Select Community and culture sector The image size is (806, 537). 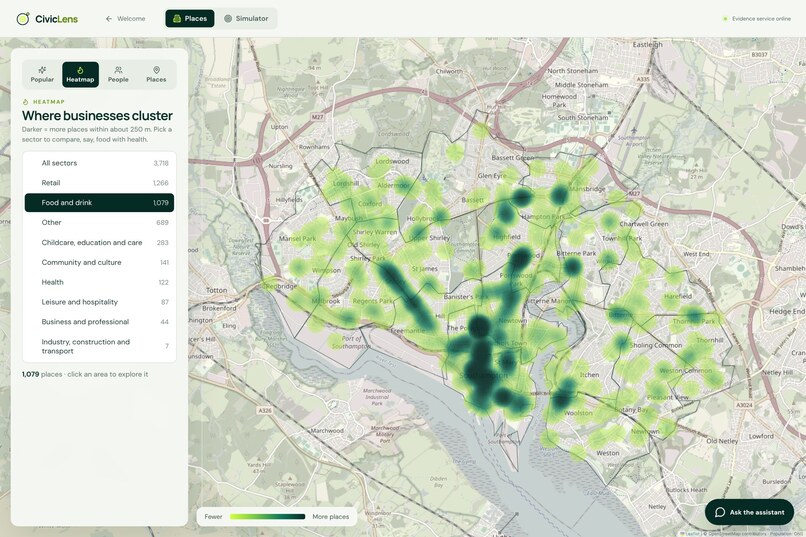click(x=99, y=262)
